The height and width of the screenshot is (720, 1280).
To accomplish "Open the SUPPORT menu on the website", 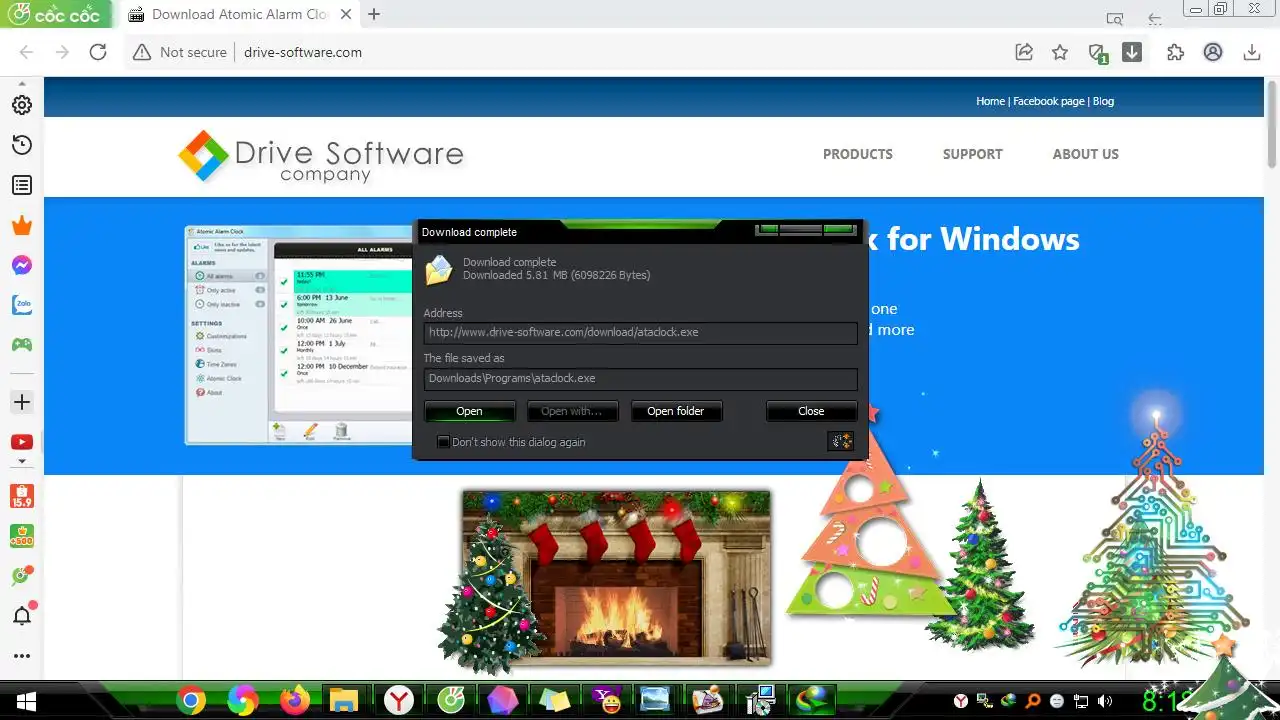I will [972, 154].
